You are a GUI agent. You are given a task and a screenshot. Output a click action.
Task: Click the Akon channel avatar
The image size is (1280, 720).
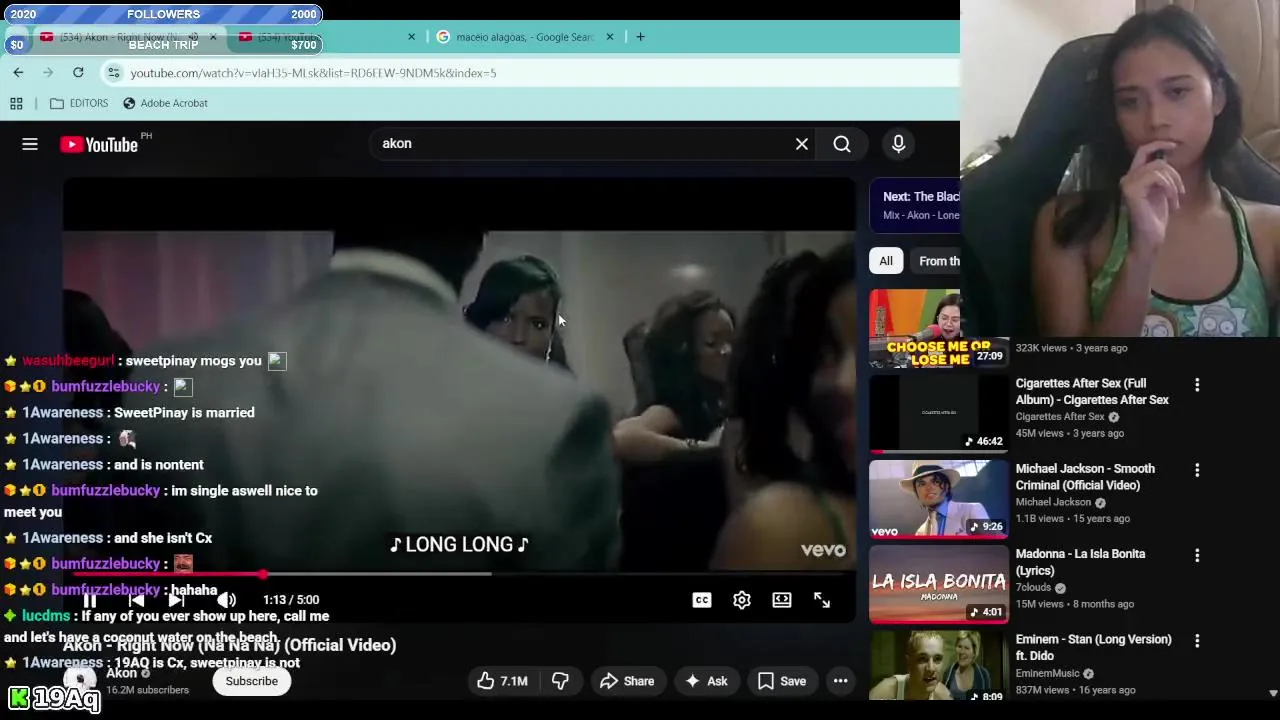tap(80, 680)
